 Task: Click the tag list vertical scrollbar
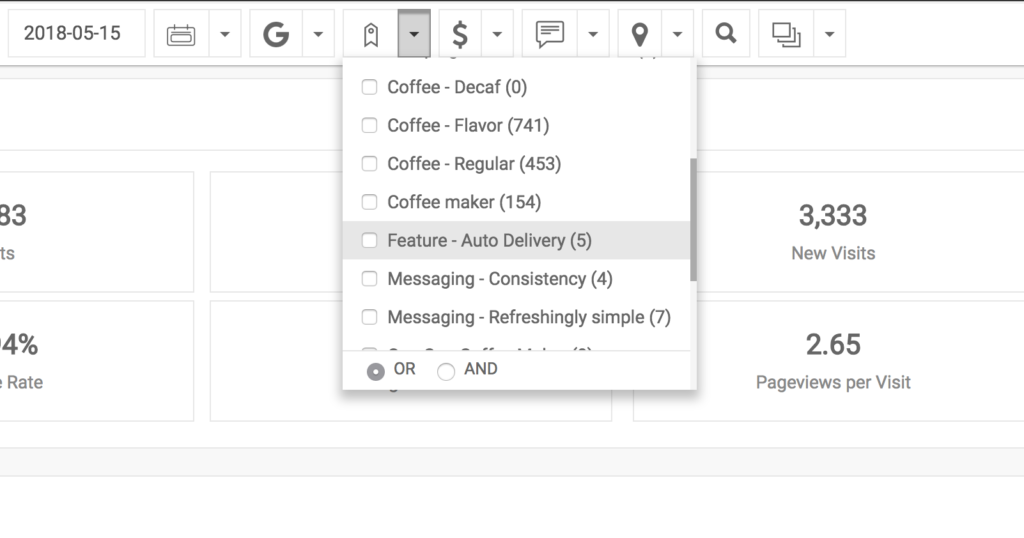693,219
